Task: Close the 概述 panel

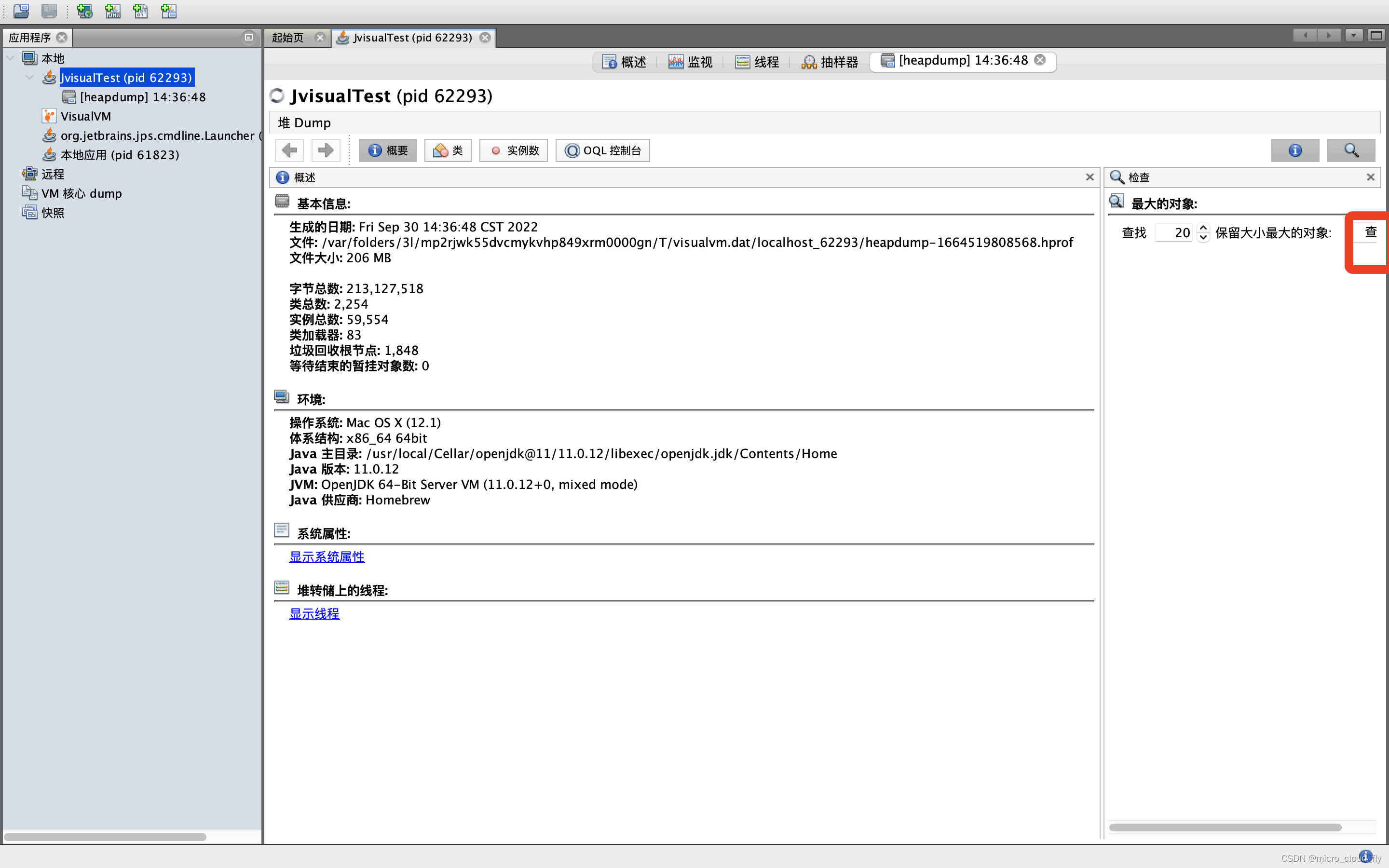Action: [x=1089, y=177]
